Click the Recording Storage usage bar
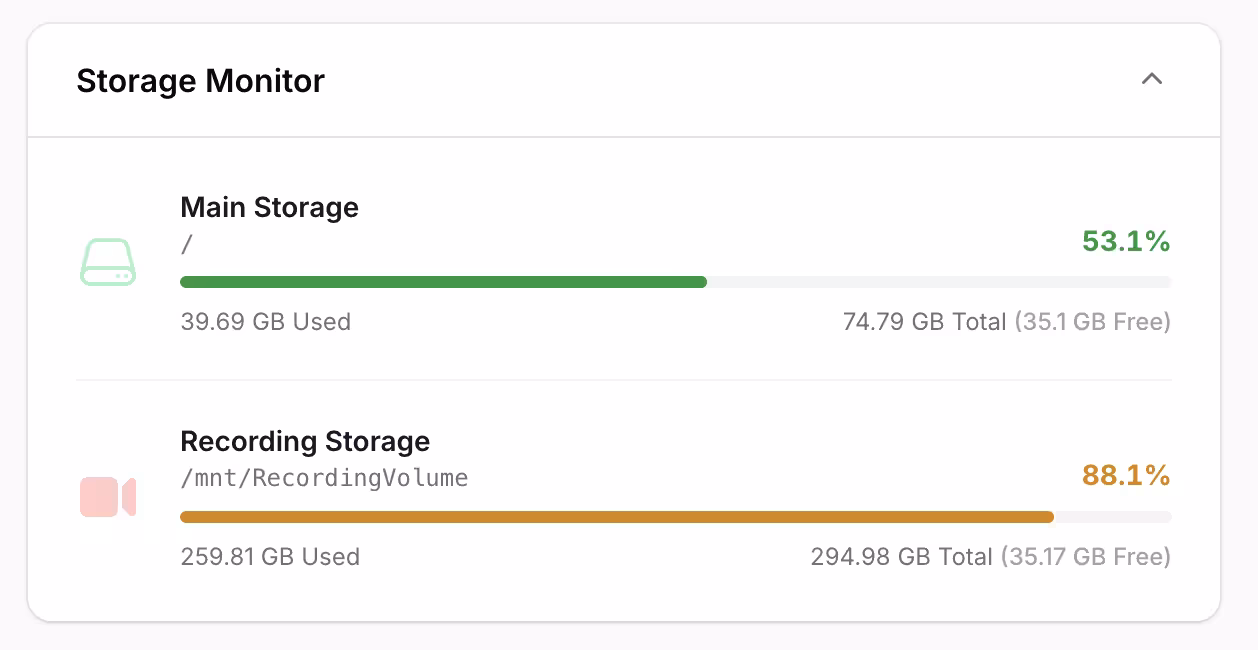 pos(675,517)
